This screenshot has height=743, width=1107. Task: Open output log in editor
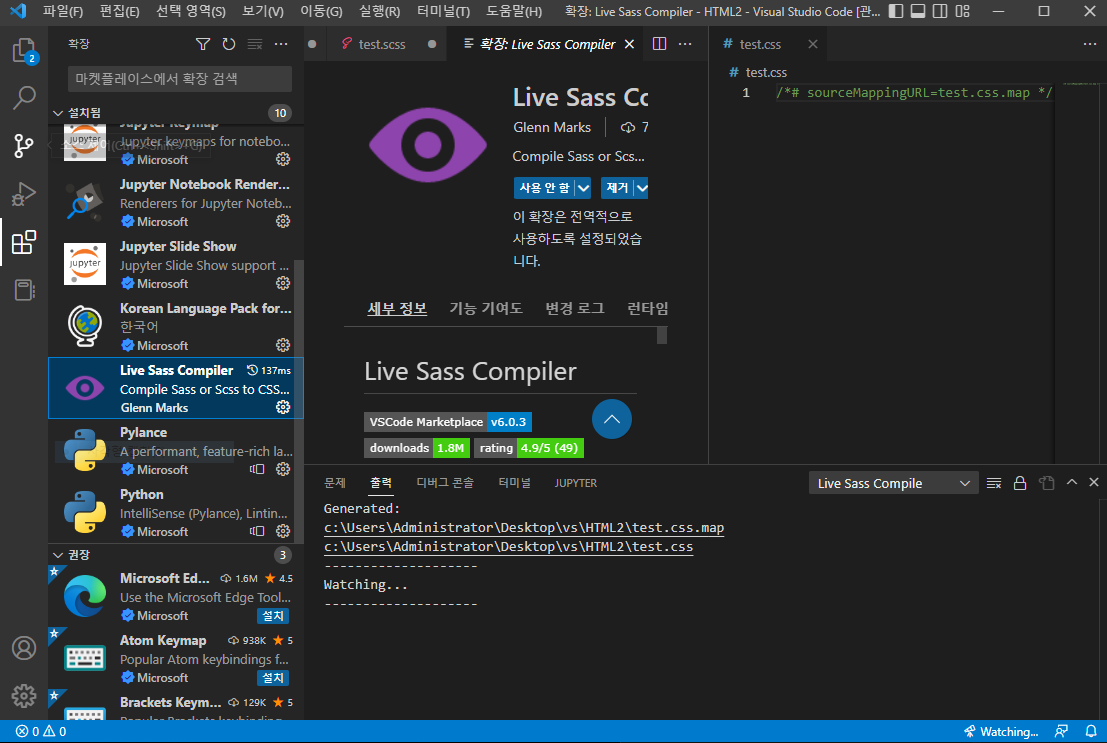click(x=1046, y=483)
